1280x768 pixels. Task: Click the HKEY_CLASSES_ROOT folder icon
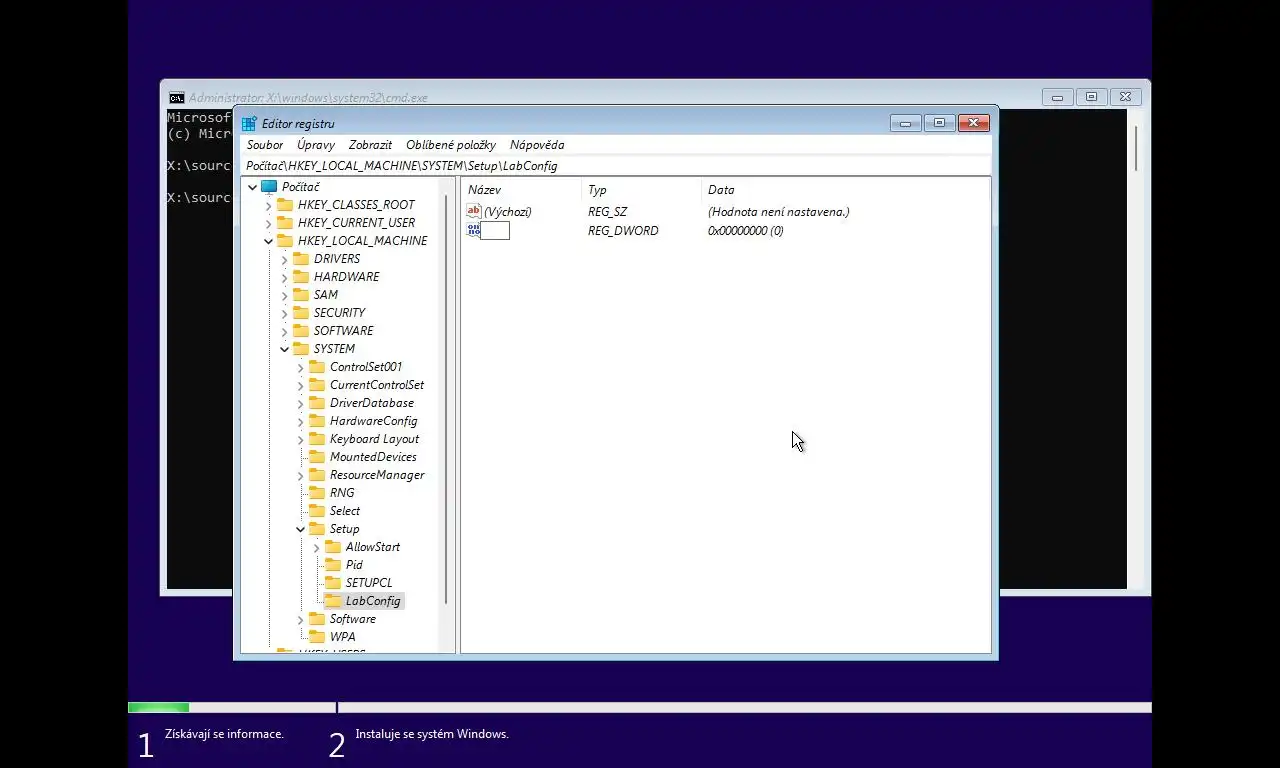tap(285, 205)
